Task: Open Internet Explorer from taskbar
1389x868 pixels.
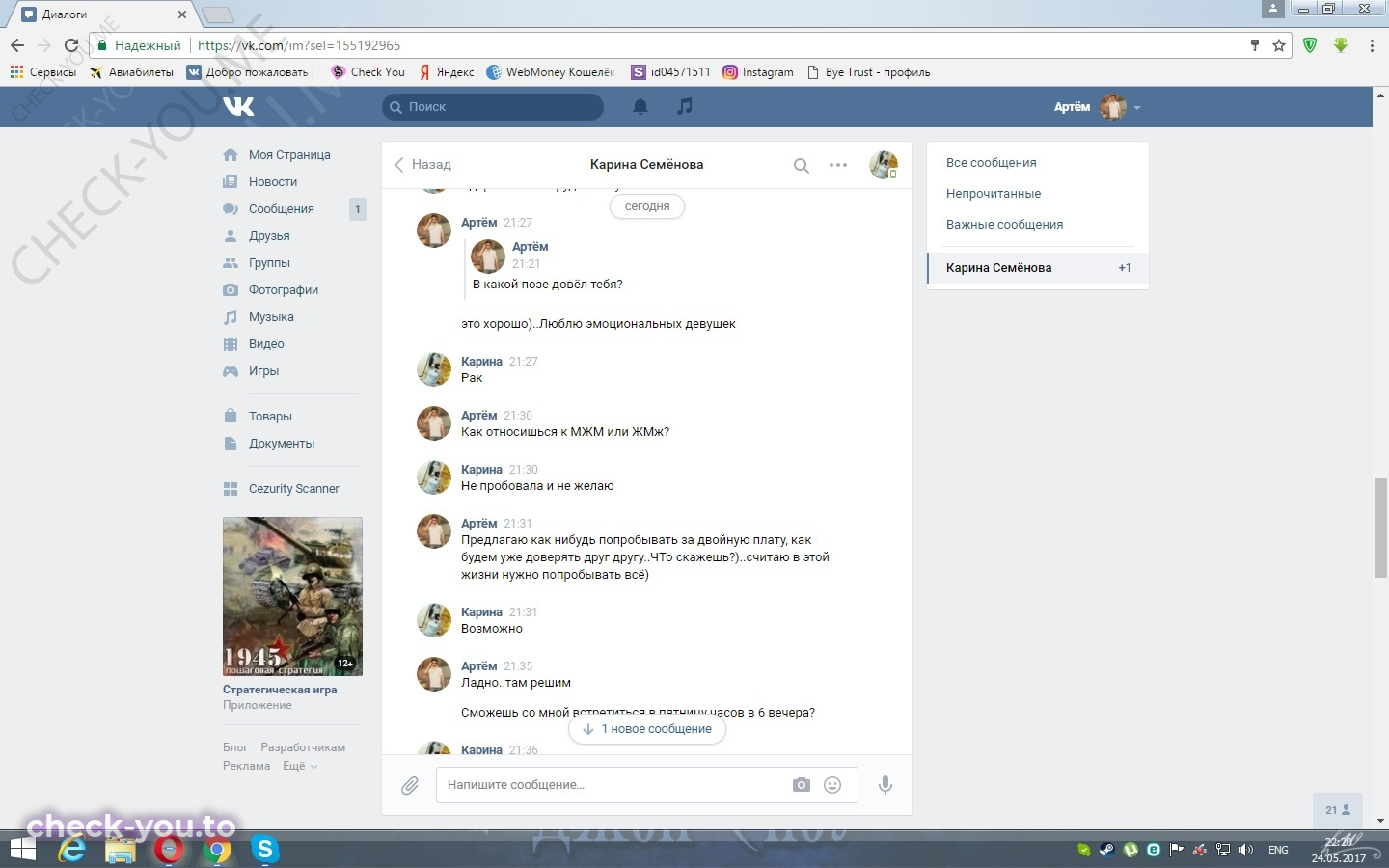Action: click(x=72, y=850)
